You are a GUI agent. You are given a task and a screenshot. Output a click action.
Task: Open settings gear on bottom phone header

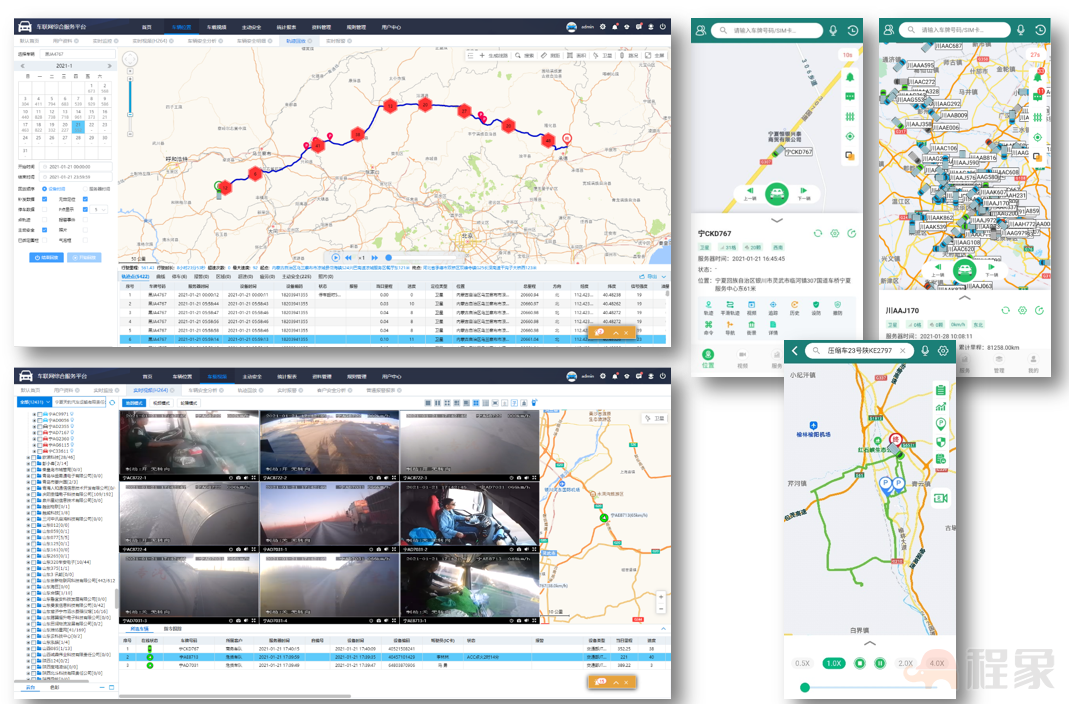pyautogui.click(x=943, y=350)
